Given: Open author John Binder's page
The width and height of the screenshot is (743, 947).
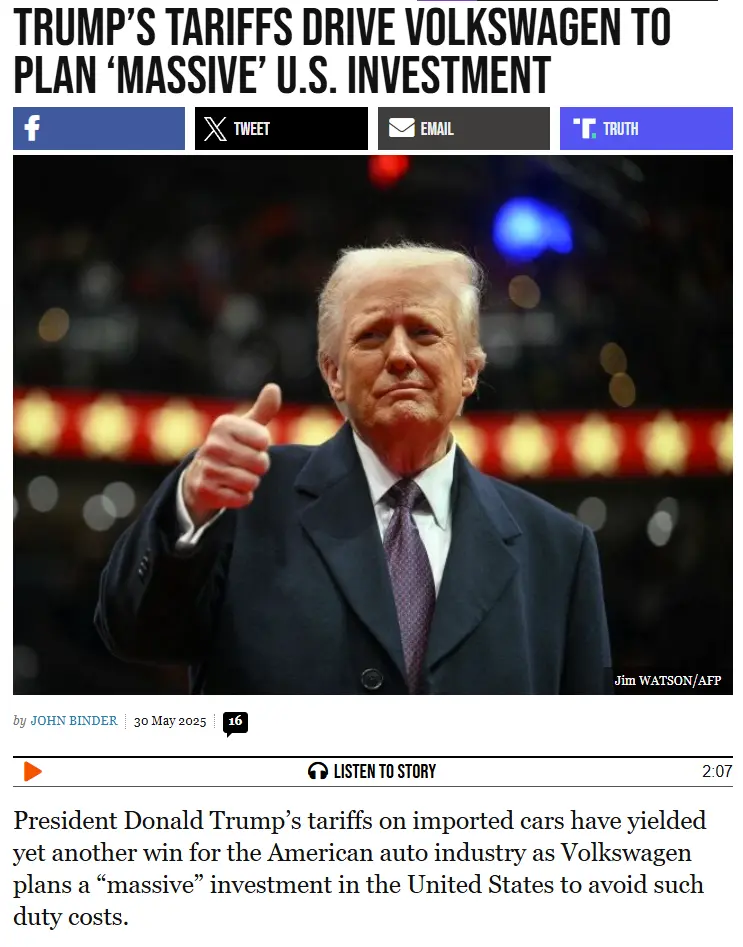Looking at the screenshot, I should click(74, 721).
